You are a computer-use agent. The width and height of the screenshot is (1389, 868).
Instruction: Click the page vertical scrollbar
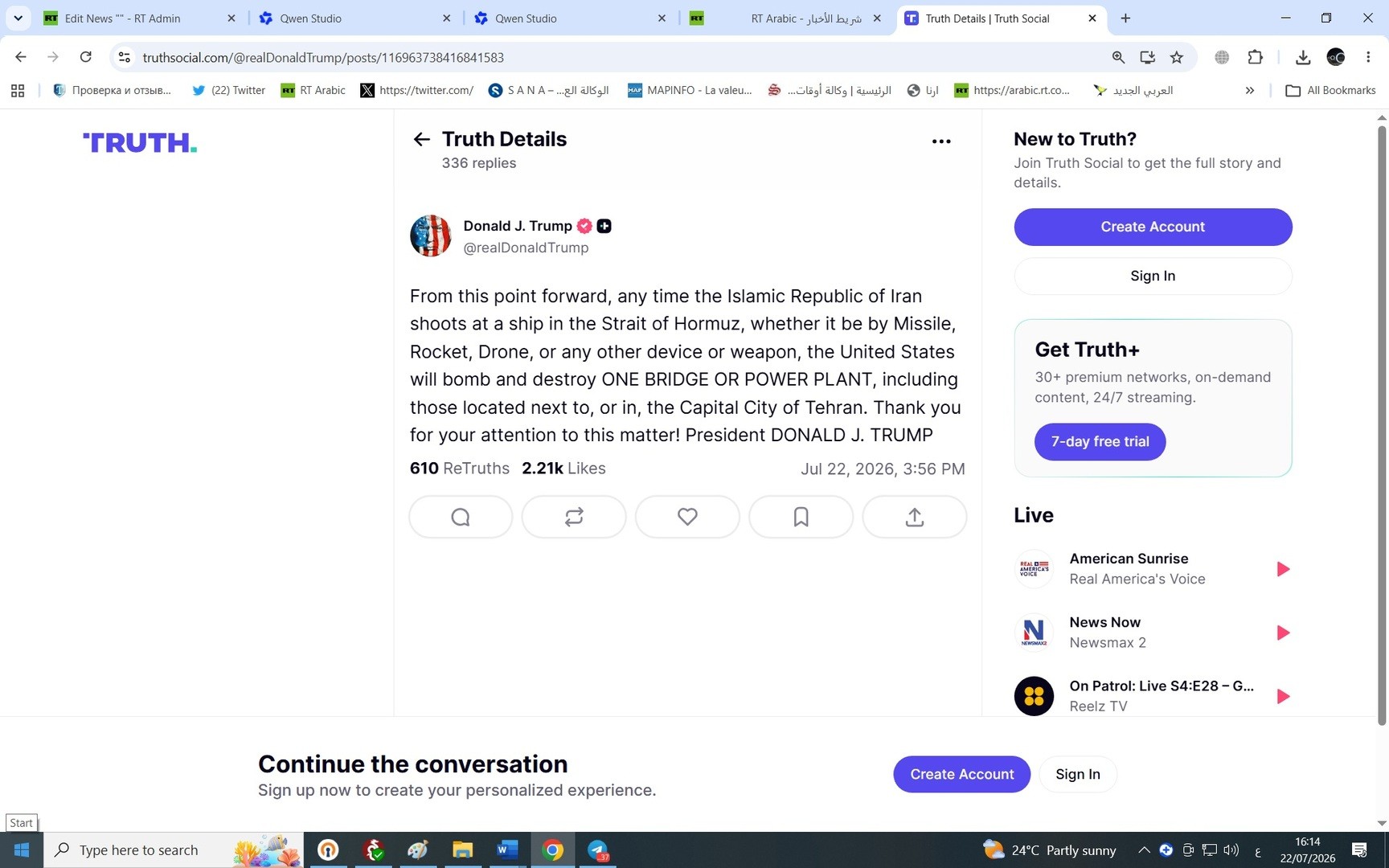[x=1382, y=426]
